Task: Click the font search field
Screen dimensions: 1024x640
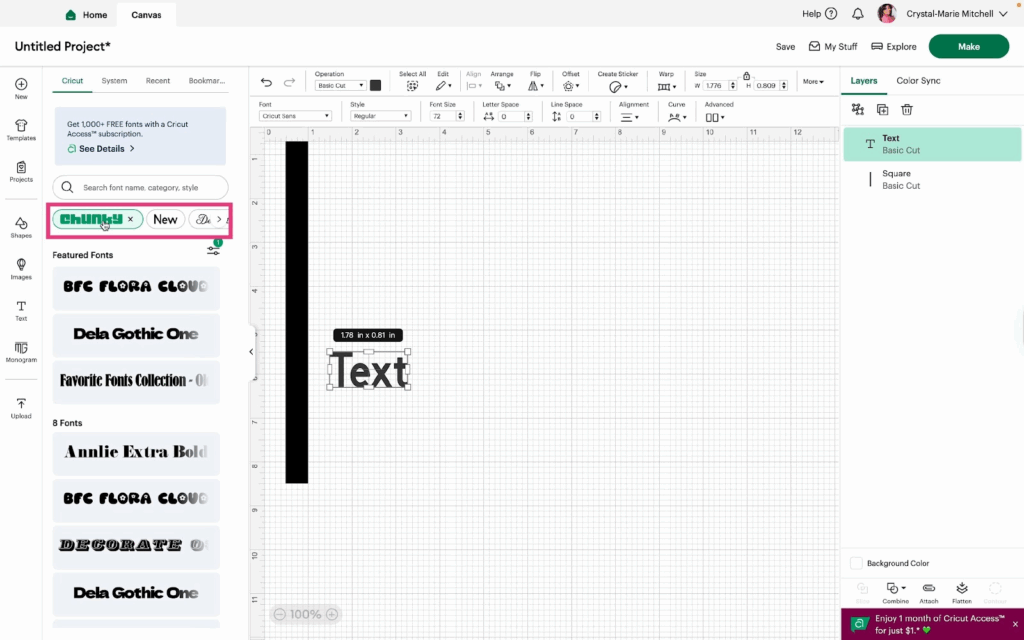Action: click(140, 187)
